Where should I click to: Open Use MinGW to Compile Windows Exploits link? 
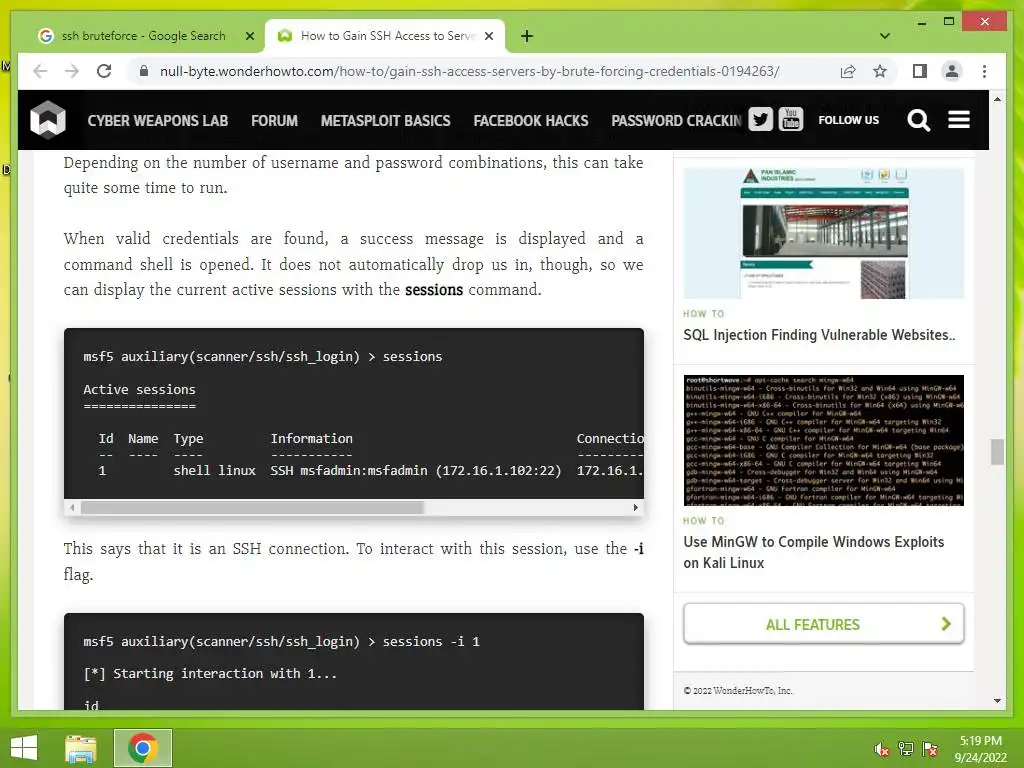tap(814, 552)
